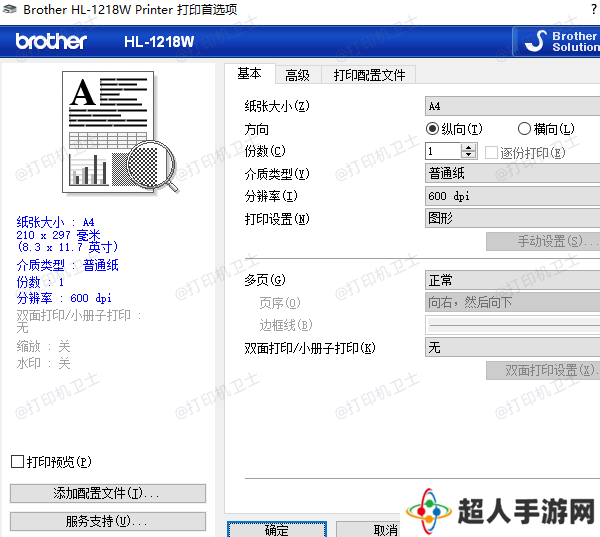Viewport: 600px width, 537px height.
Task: Increase copies with the up spinner arrow
Action: (468, 147)
